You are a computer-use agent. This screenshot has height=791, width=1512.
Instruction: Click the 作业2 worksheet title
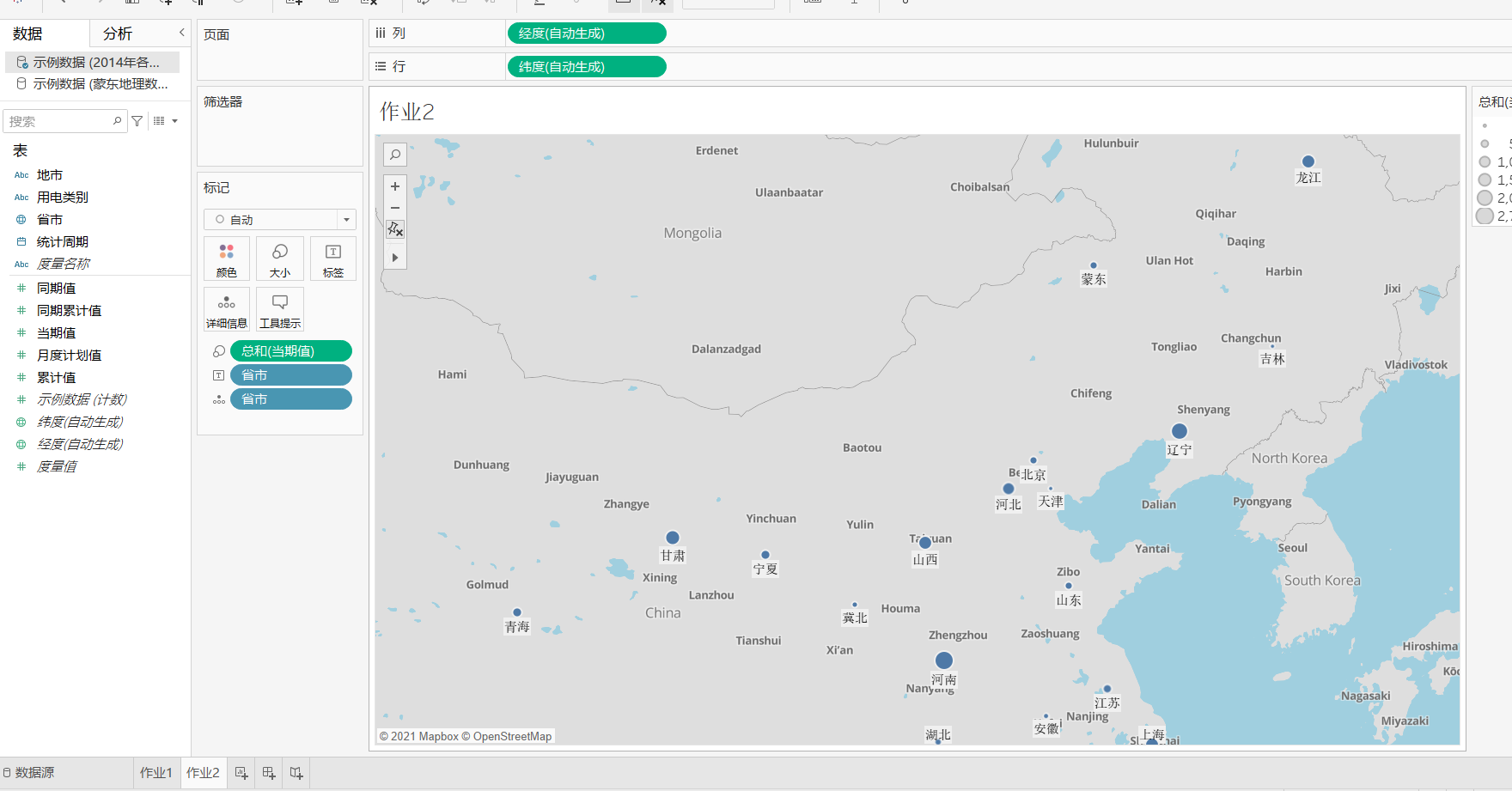click(x=407, y=112)
